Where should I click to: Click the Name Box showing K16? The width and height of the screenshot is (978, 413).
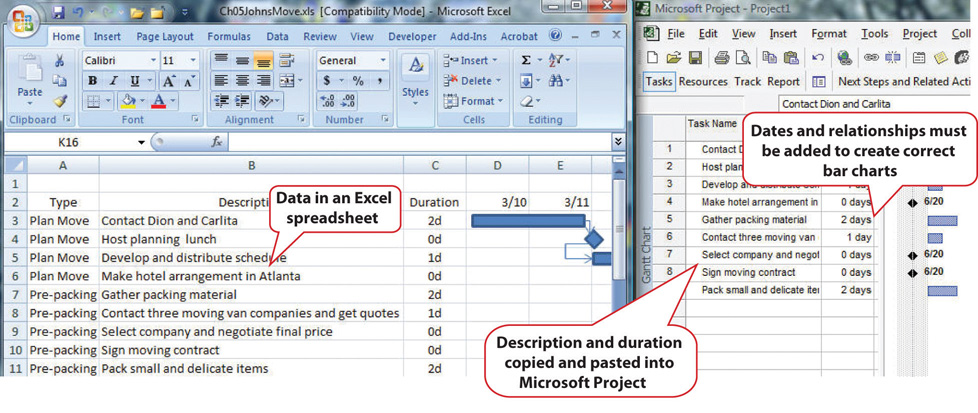click(x=69, y=142)
